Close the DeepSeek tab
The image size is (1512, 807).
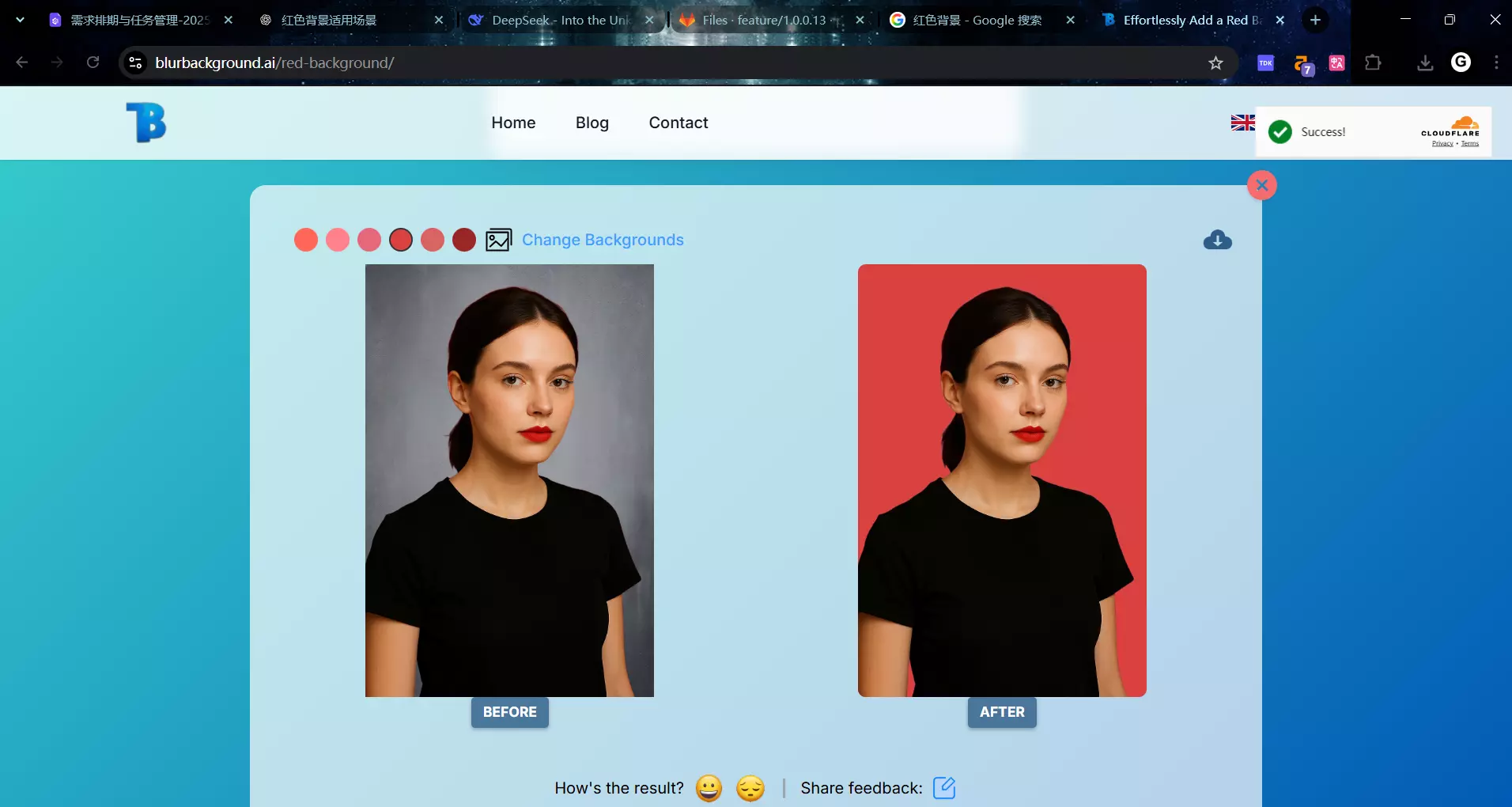click(649, 20)
